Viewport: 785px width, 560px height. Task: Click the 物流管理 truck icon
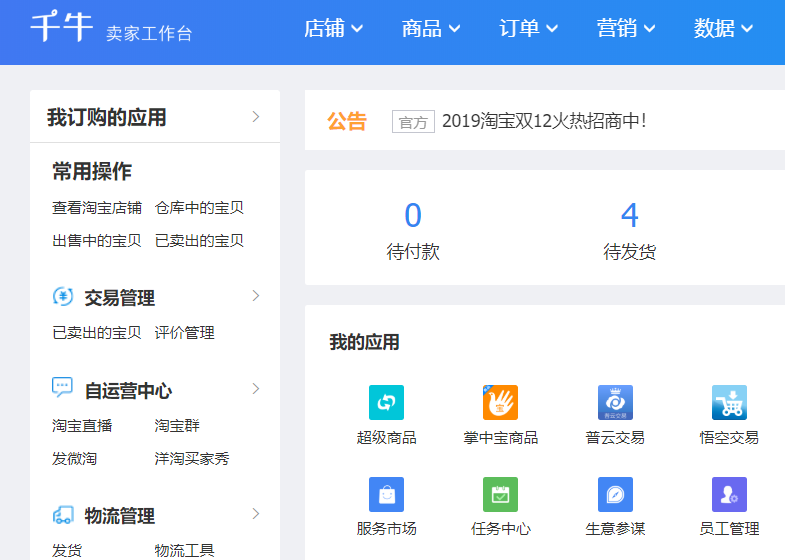[x=63, y=515]
